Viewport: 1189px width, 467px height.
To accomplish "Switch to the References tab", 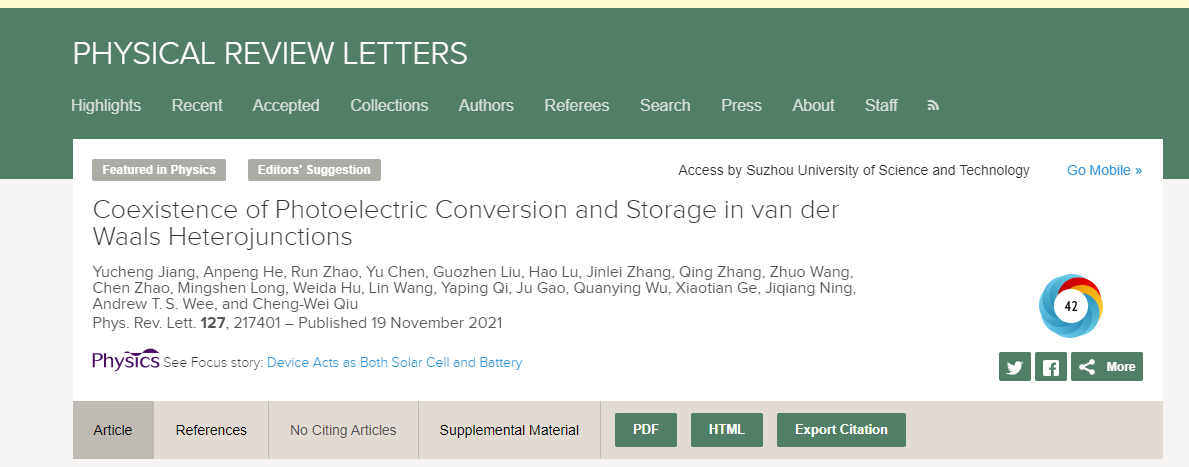I will (211, 430).
